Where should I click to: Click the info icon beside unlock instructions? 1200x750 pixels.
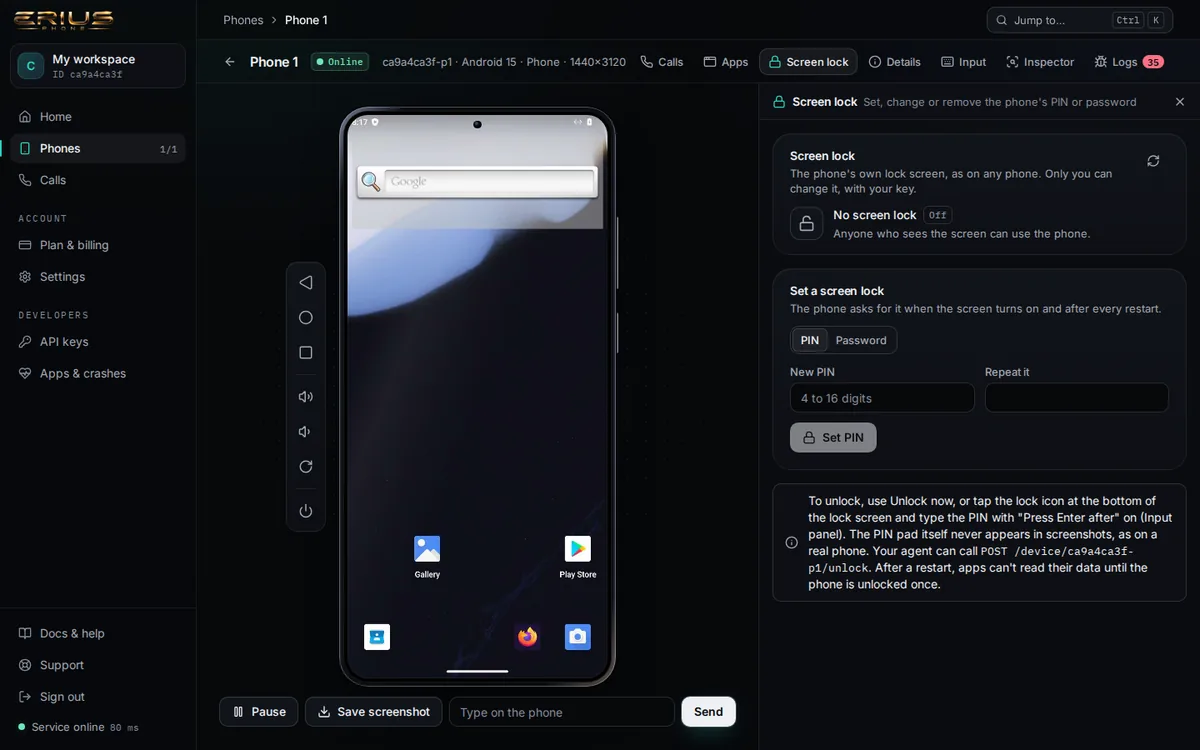click(x=792, y=543)
